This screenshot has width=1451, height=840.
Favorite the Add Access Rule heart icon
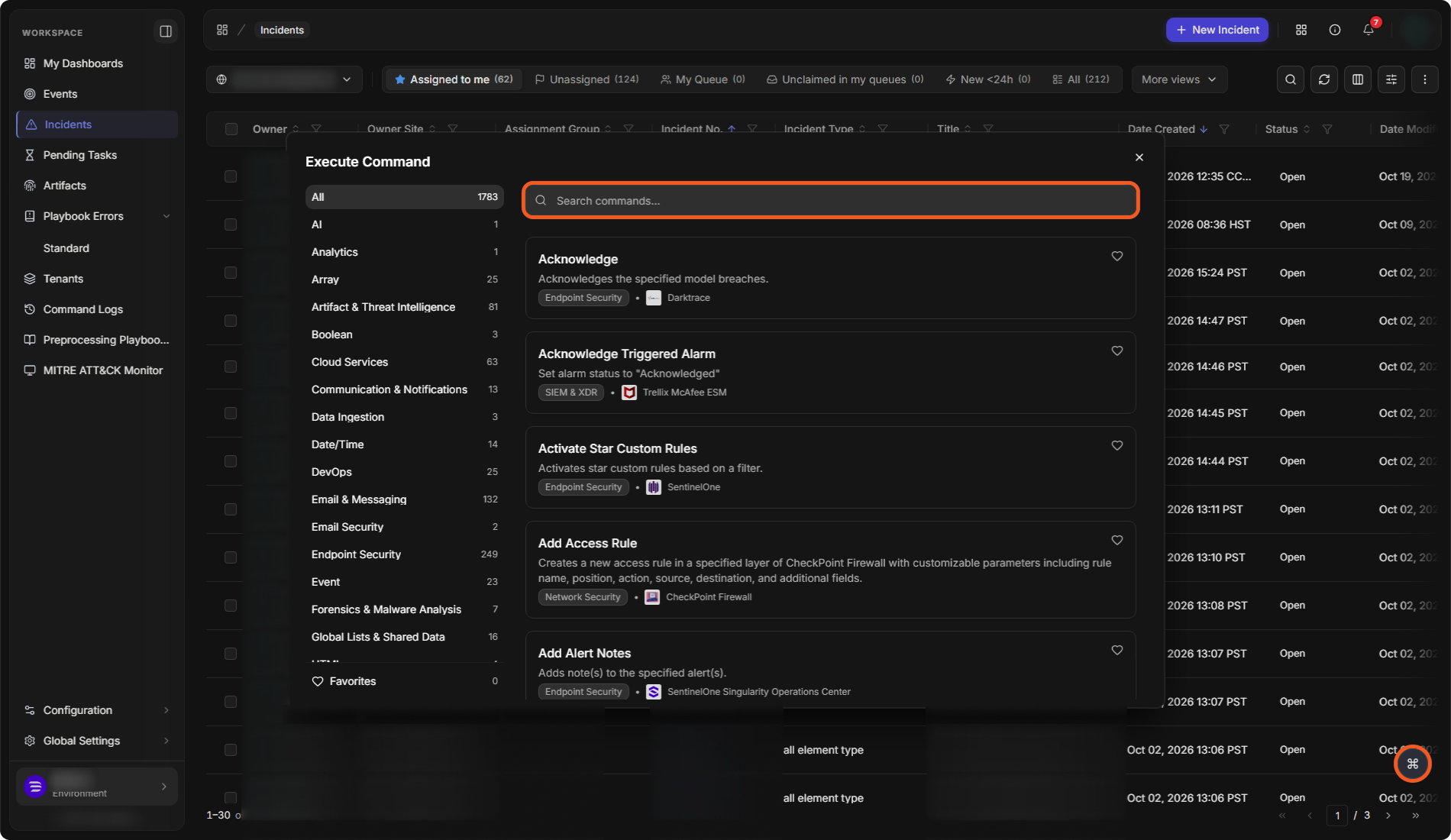[1117, 541]
